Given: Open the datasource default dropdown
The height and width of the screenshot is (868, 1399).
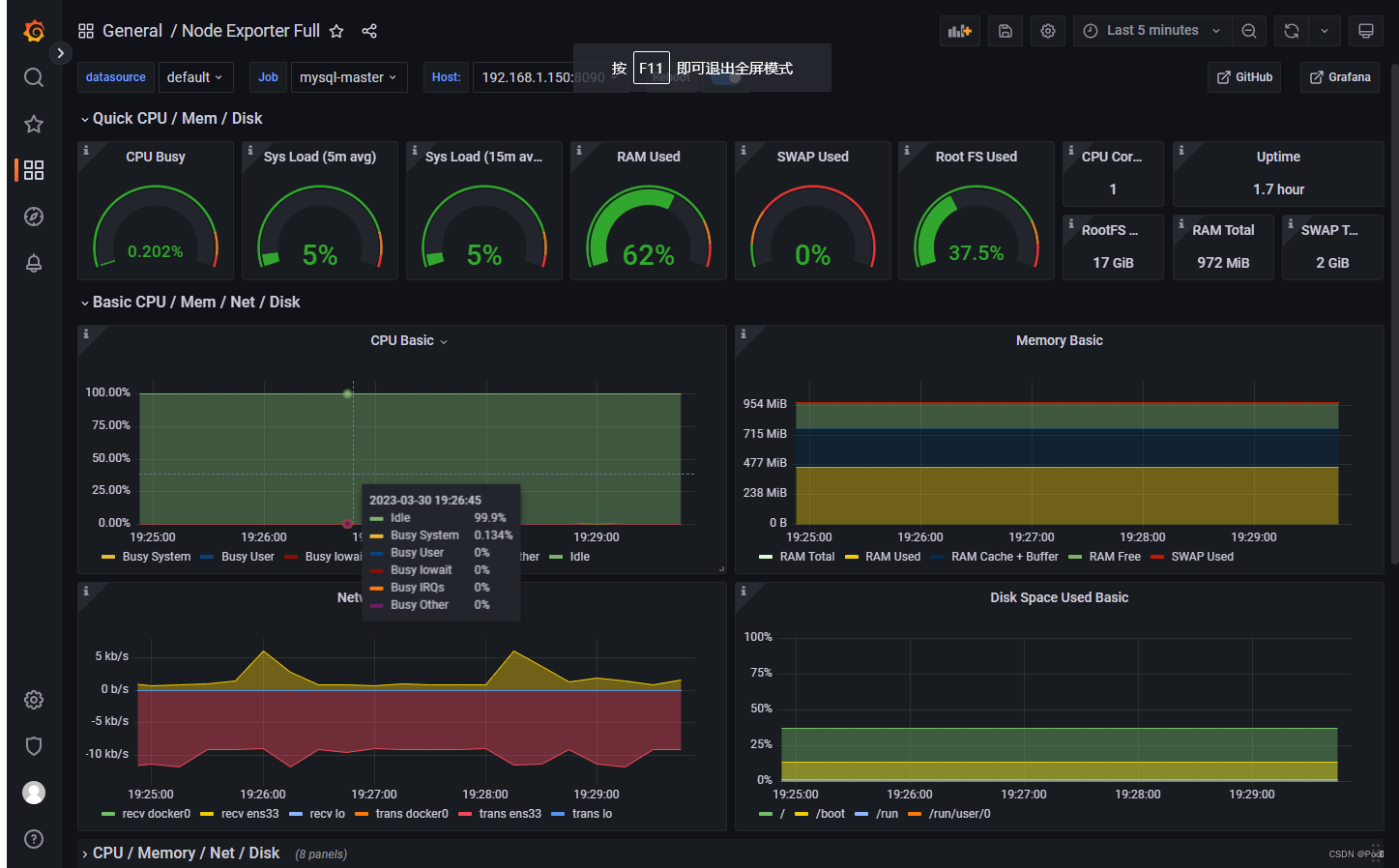Looking at the screenshot, I should 194,77.
